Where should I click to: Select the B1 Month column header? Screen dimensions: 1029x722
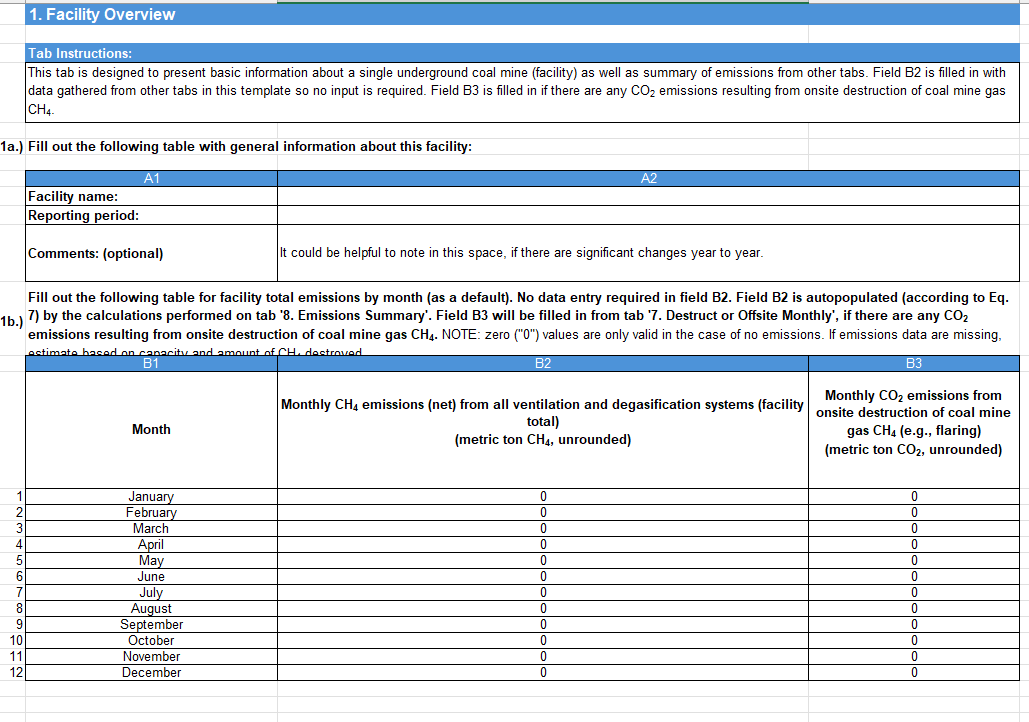(151, 363)
